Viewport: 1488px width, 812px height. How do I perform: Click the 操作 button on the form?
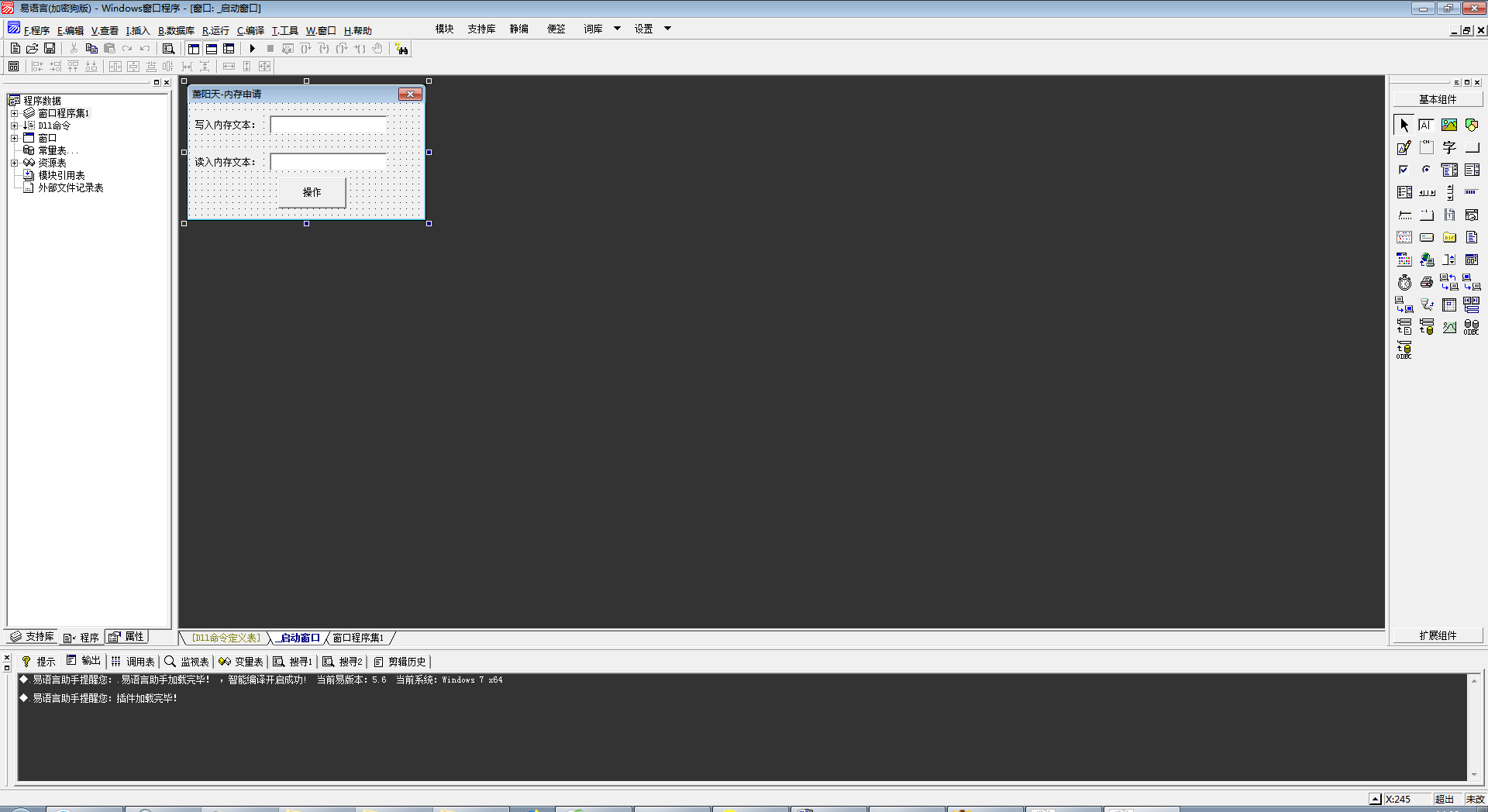312,192
